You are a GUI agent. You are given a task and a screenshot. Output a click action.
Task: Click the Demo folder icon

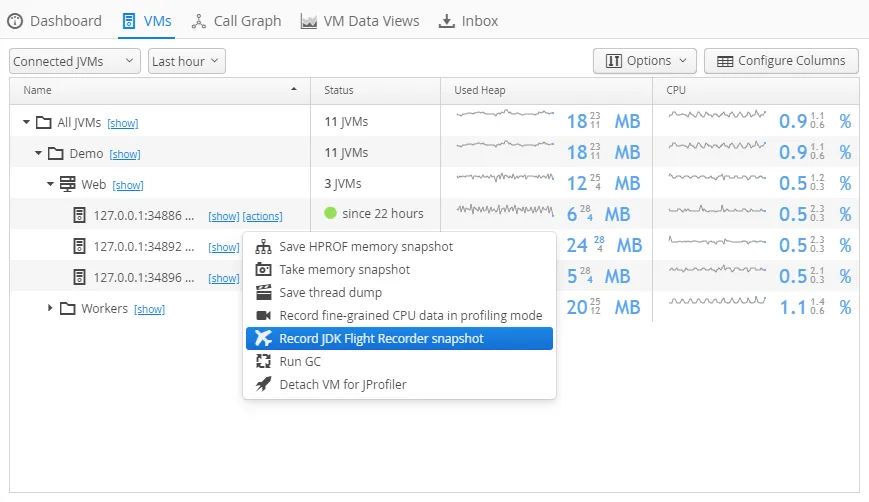pos(55,153)
